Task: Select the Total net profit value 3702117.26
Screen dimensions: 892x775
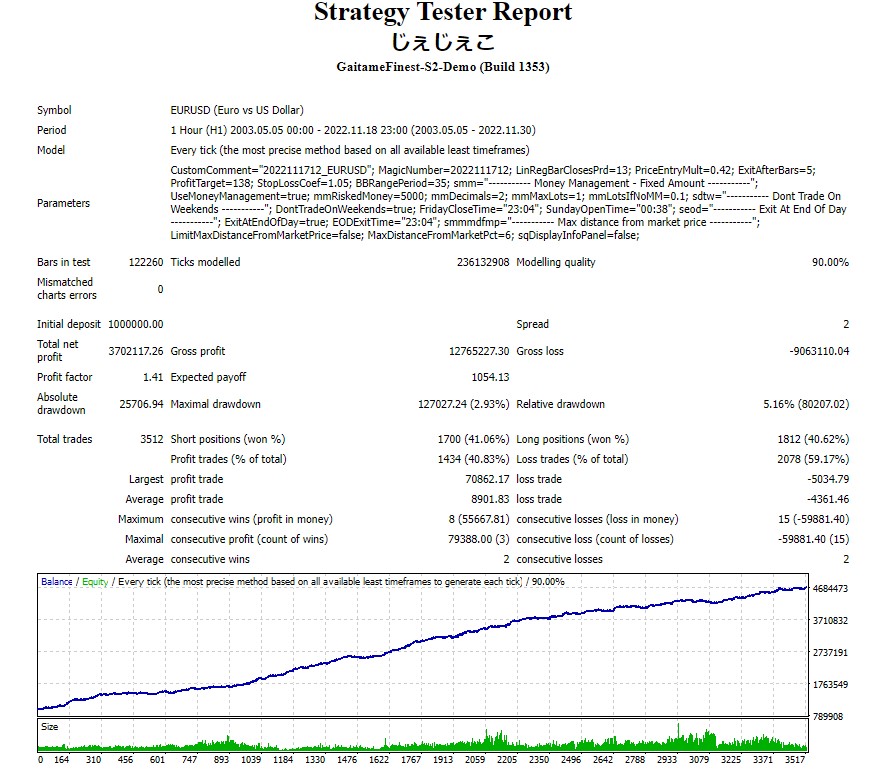Action: (135, 351)
